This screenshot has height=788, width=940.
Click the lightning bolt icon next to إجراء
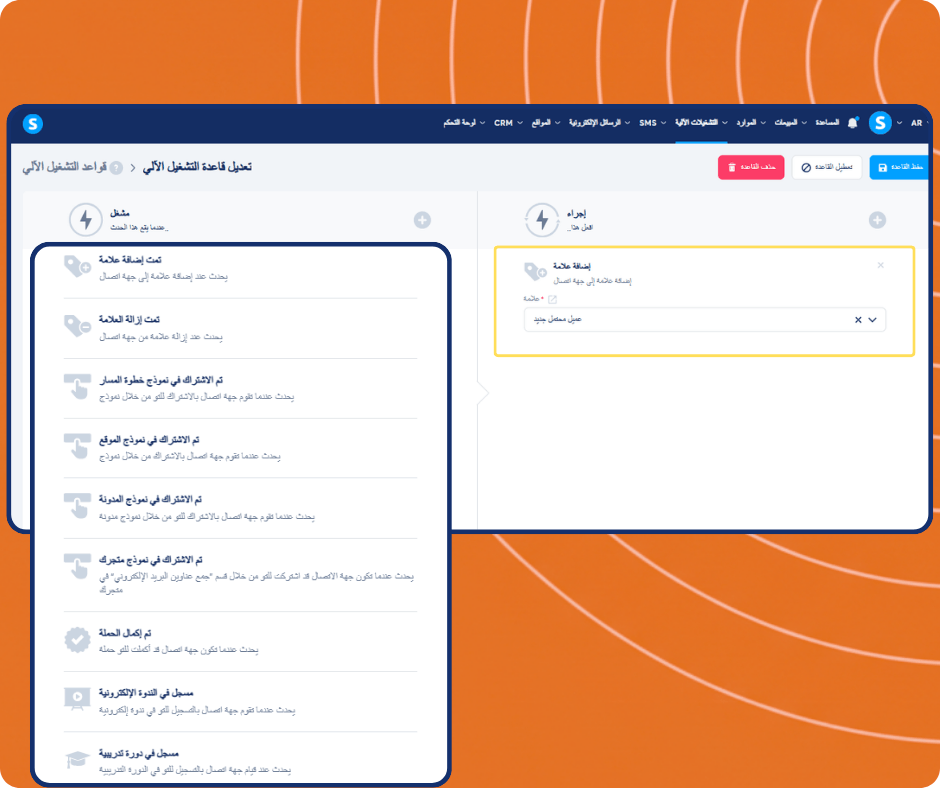(542, 220)
